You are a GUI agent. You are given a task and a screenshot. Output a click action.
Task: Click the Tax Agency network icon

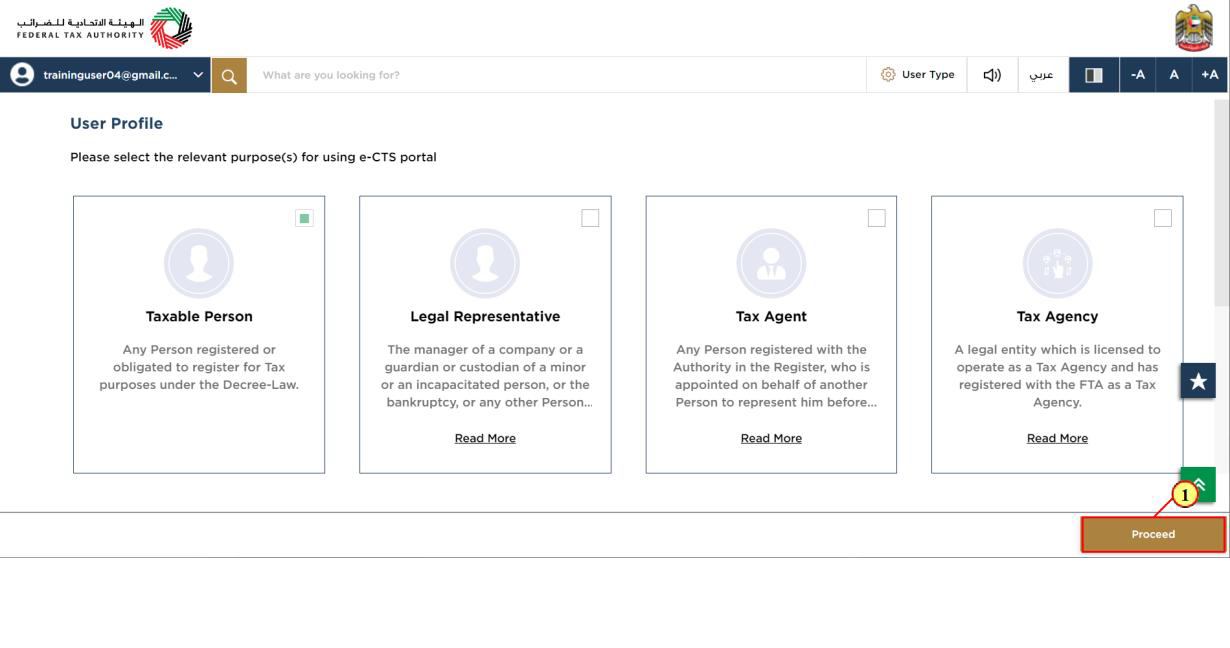(x=1057, y=263)
